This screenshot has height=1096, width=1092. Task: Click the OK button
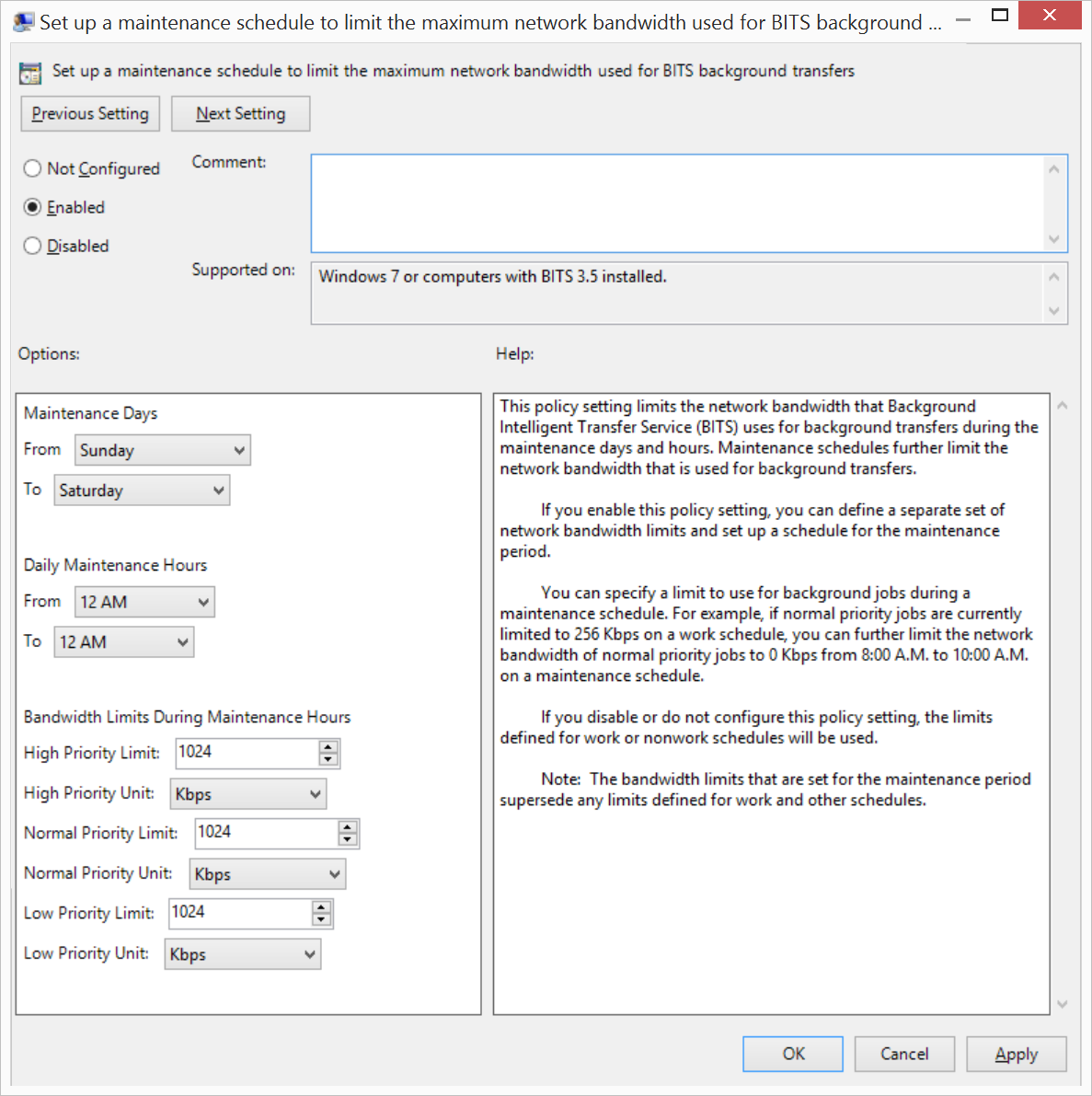pyautogui.click(x=792, y=1054)
